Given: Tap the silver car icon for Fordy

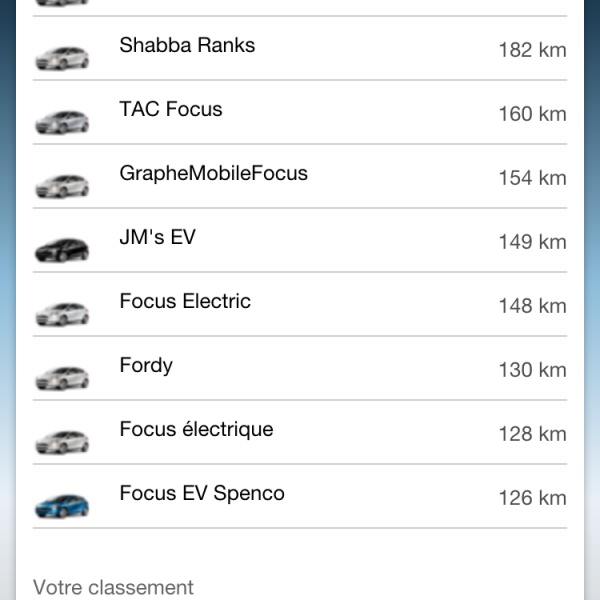Looking at the screenshot, I should [62, 377].
